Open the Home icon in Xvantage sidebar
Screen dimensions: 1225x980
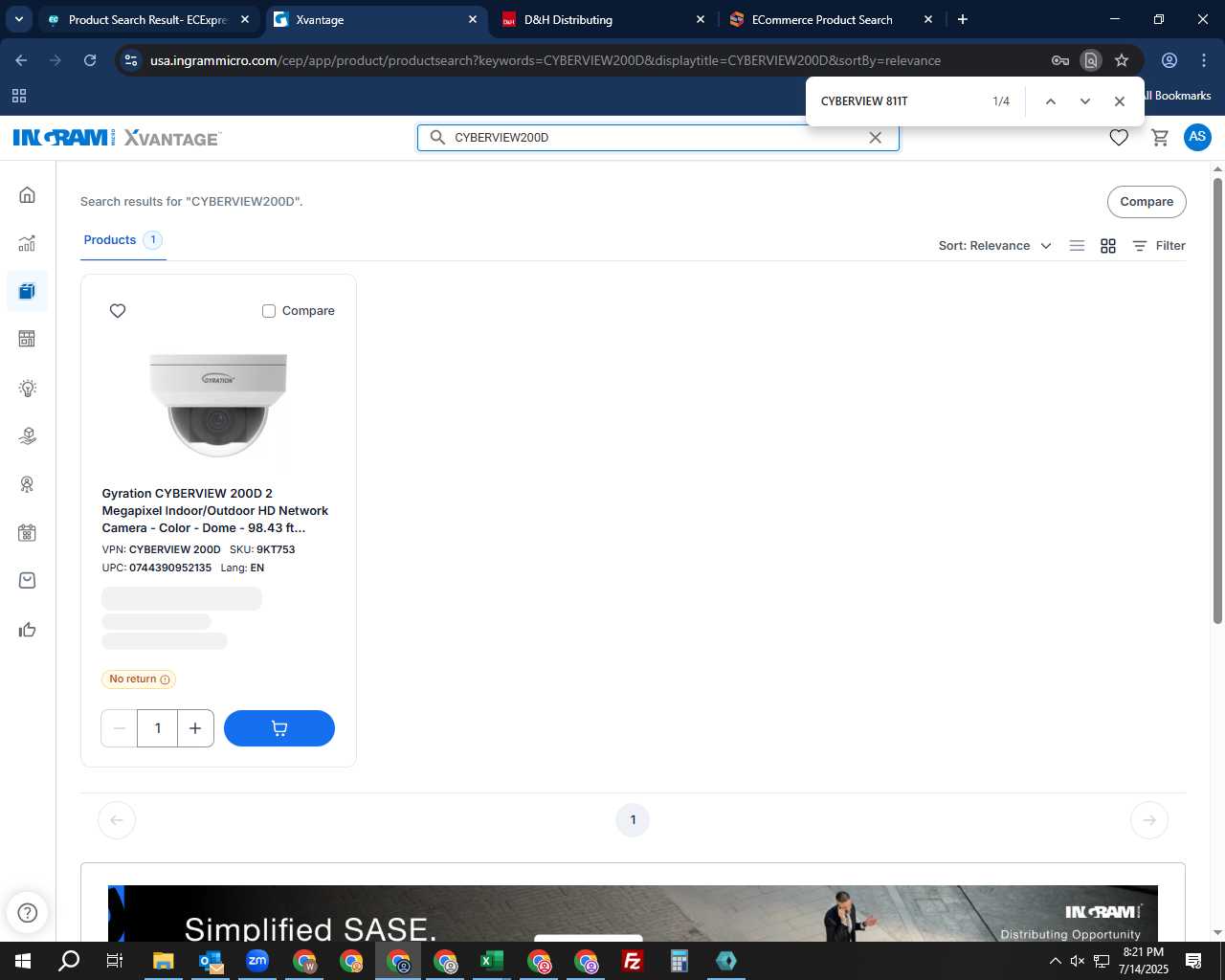tap(27, 194)
